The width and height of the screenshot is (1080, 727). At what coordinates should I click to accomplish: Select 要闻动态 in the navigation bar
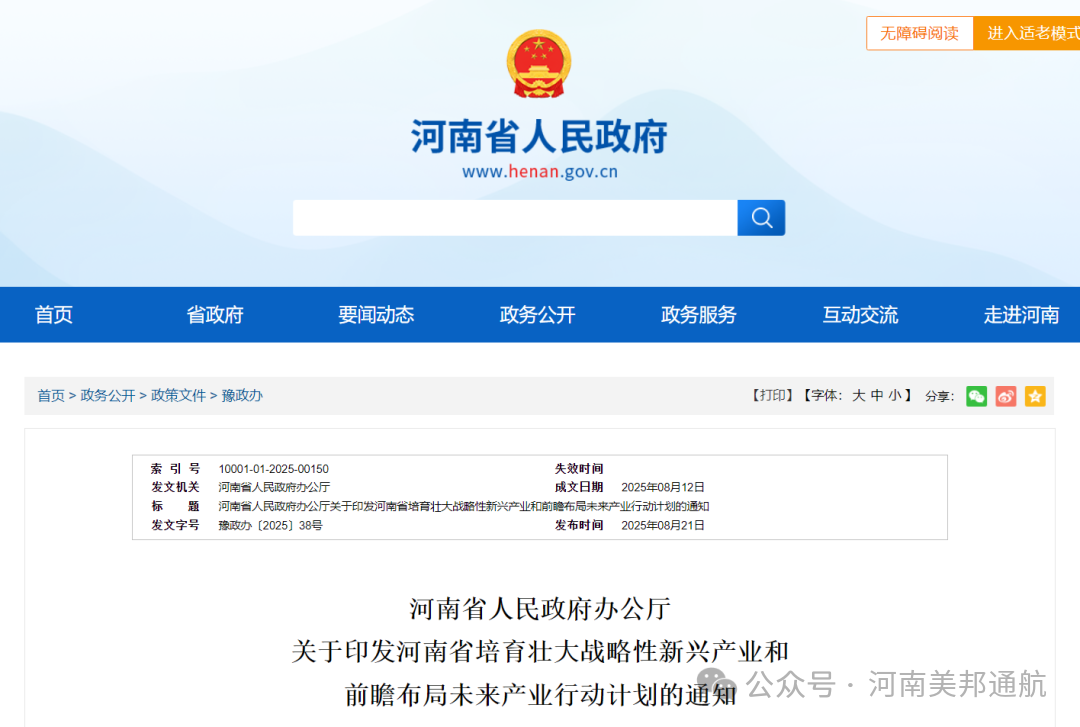(376, 315)
